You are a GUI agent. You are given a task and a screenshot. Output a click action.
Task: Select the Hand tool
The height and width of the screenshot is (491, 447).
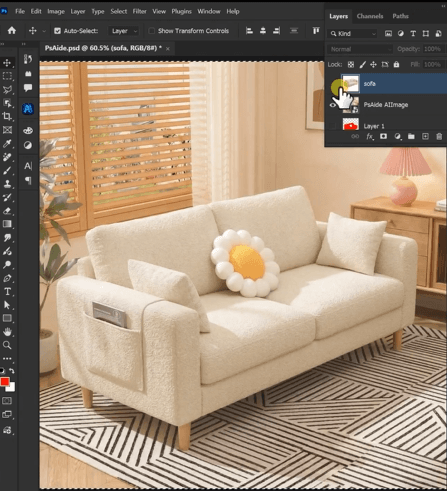7,332
